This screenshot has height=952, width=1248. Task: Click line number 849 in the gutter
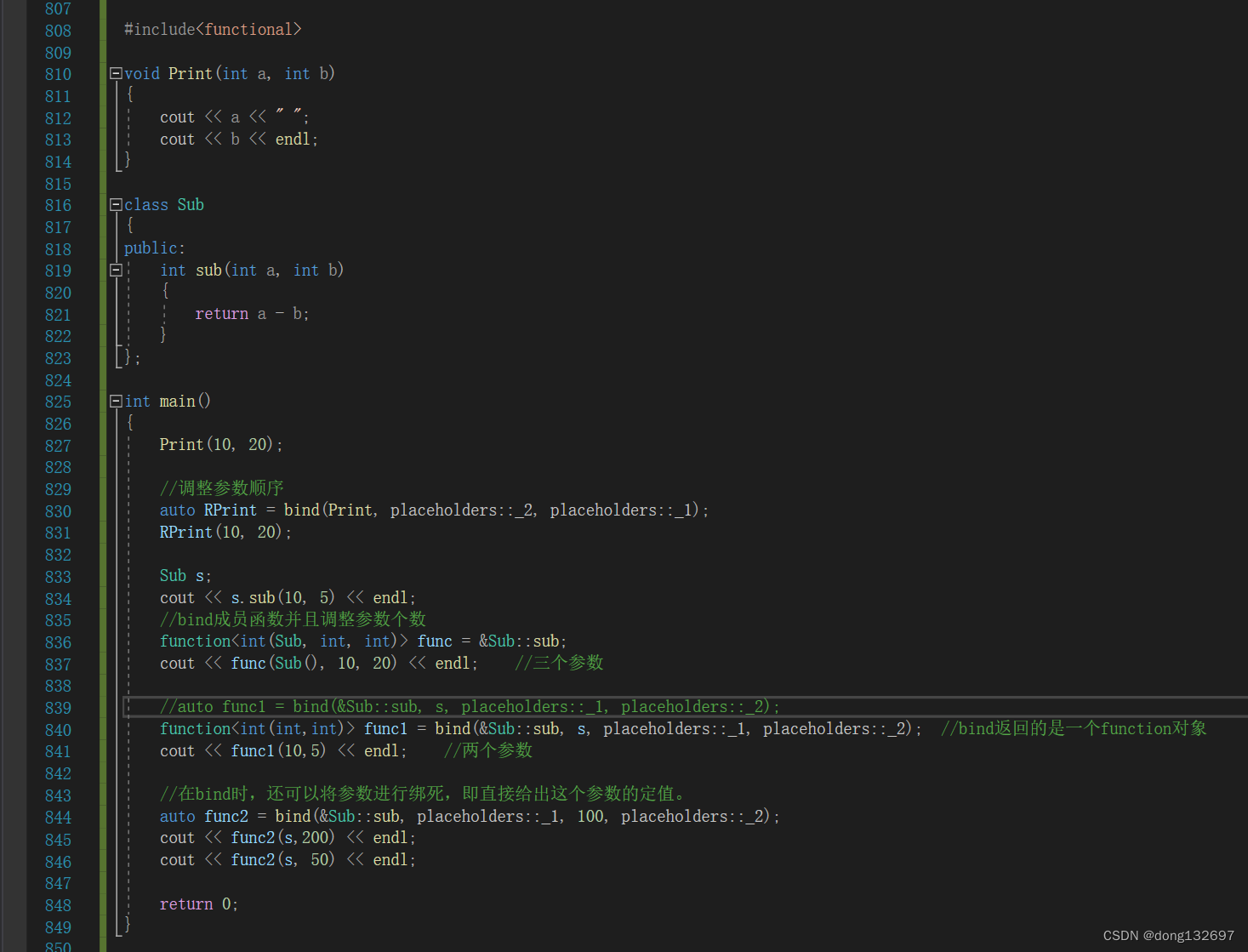(x=58, y=927)
